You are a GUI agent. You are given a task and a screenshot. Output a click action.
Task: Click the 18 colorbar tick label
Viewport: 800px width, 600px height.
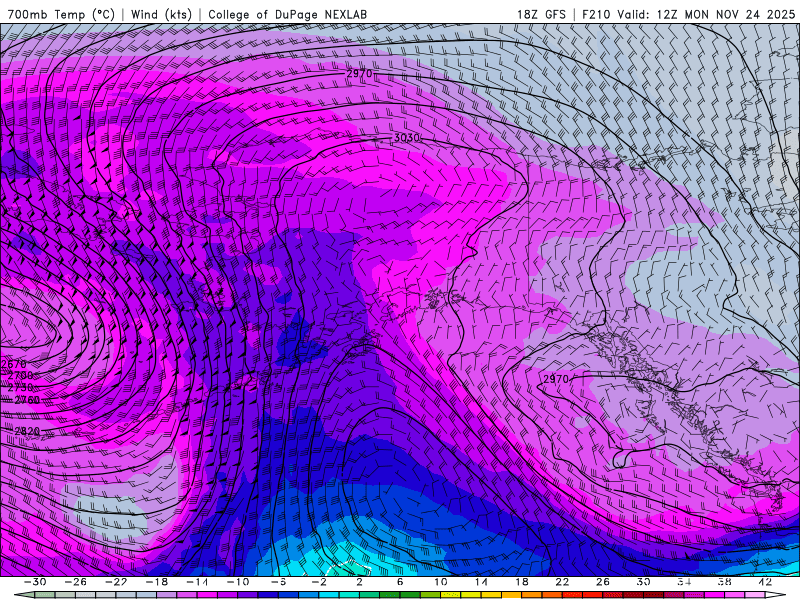coord(521,582)
